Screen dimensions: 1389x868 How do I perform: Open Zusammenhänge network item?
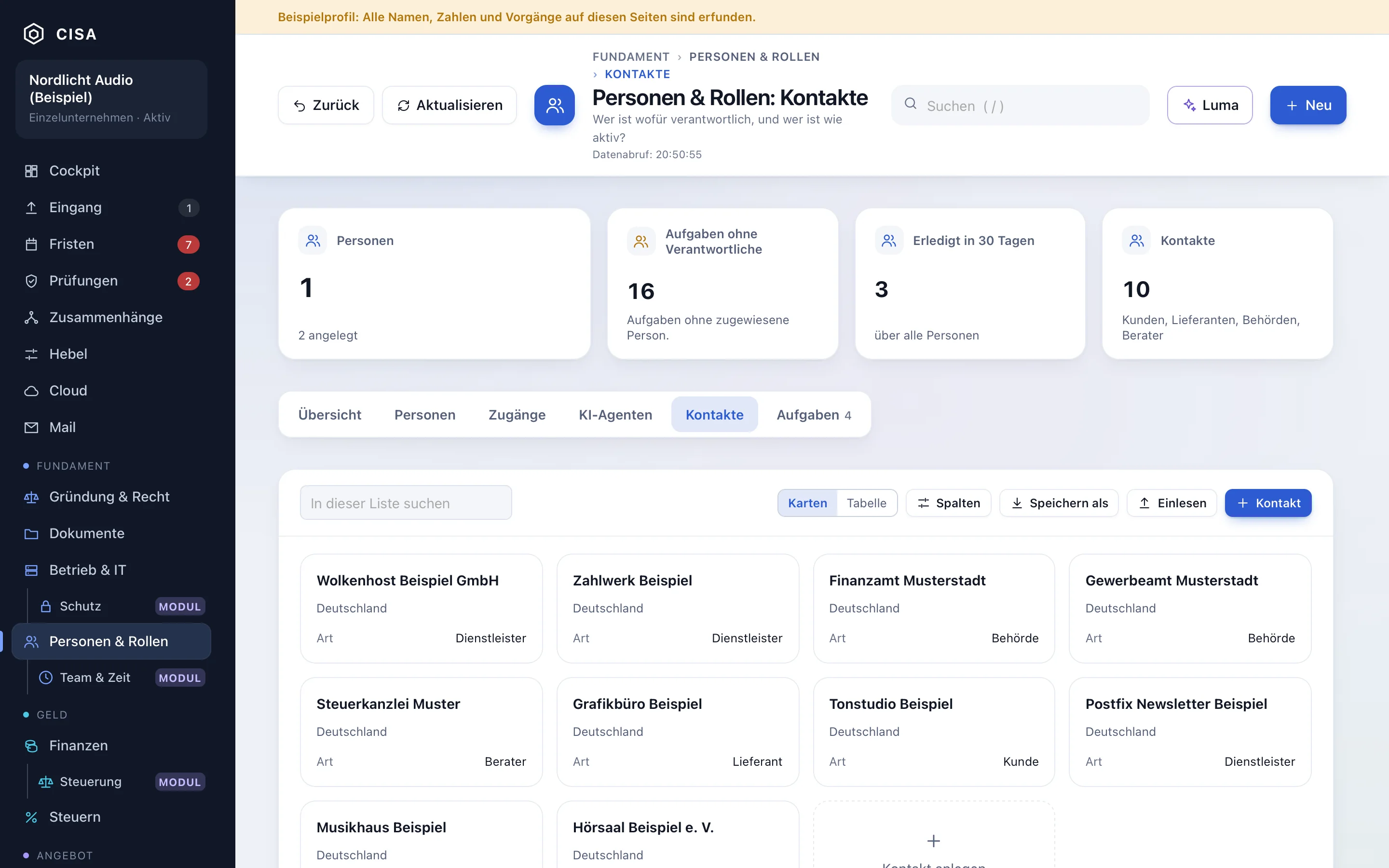click(111, 317)
